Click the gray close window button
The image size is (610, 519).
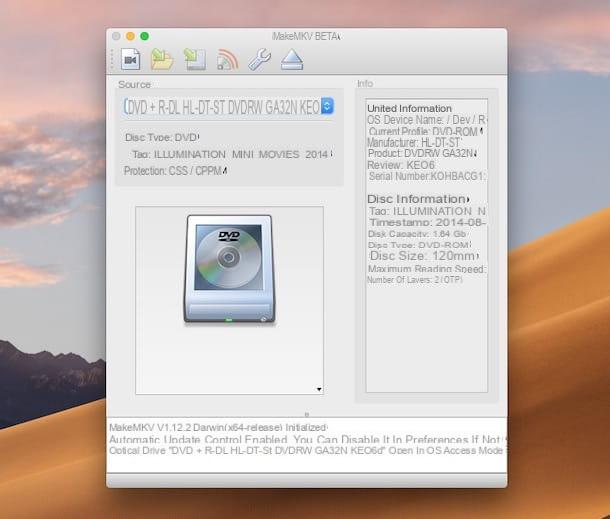116,36
